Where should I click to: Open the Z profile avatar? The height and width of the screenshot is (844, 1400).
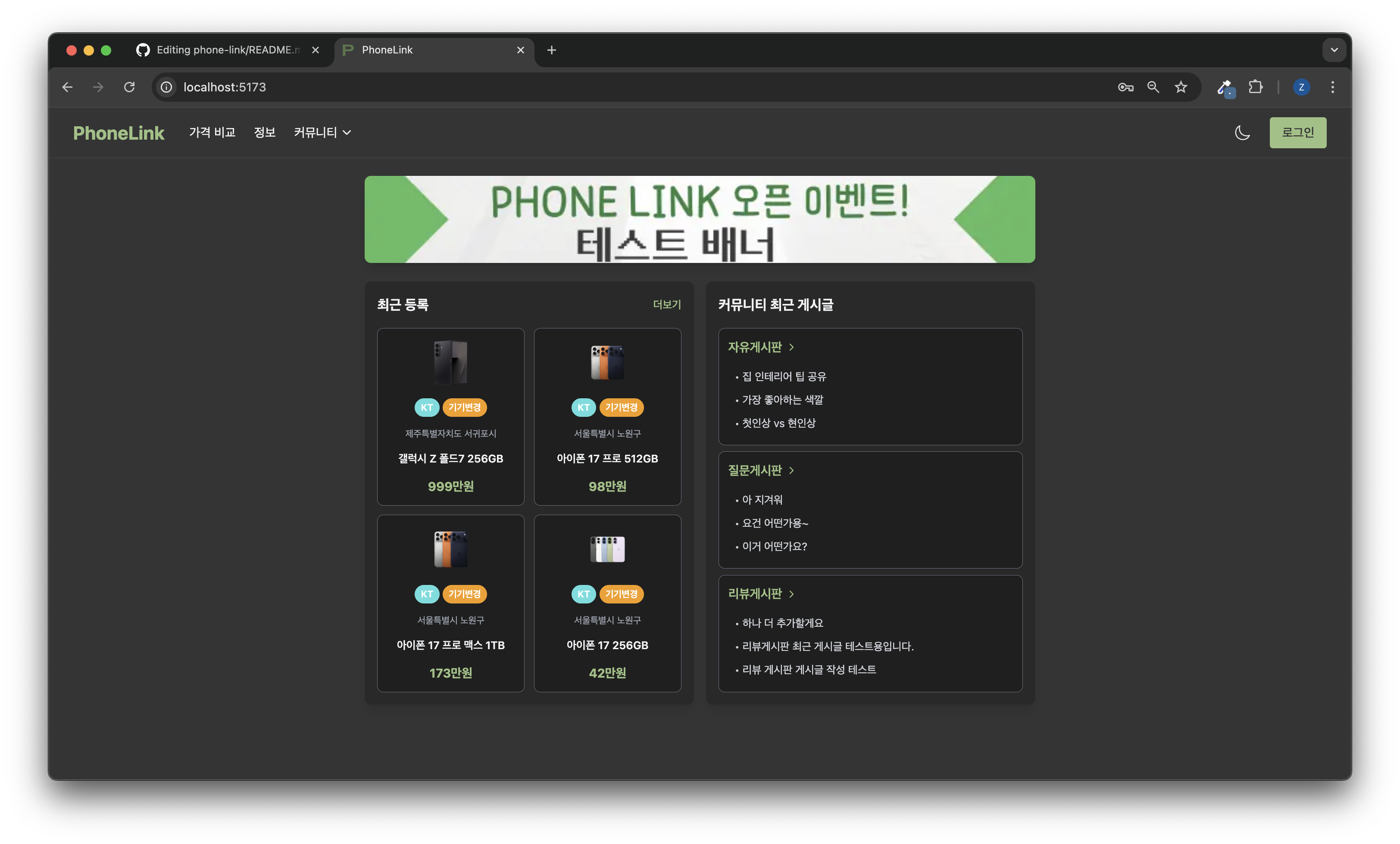click(x=1301, y=87)
